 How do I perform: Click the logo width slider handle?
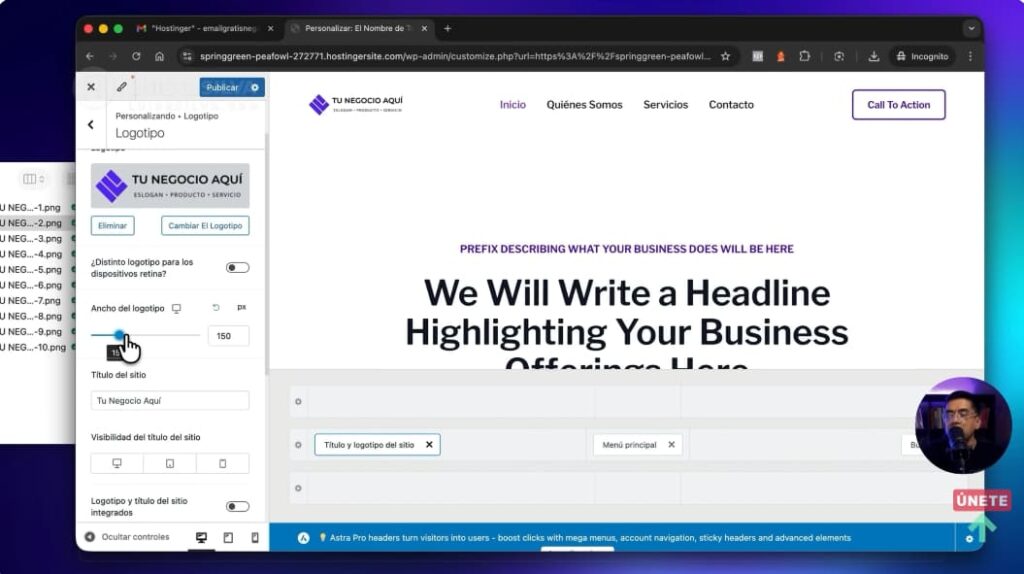[119, 335]
